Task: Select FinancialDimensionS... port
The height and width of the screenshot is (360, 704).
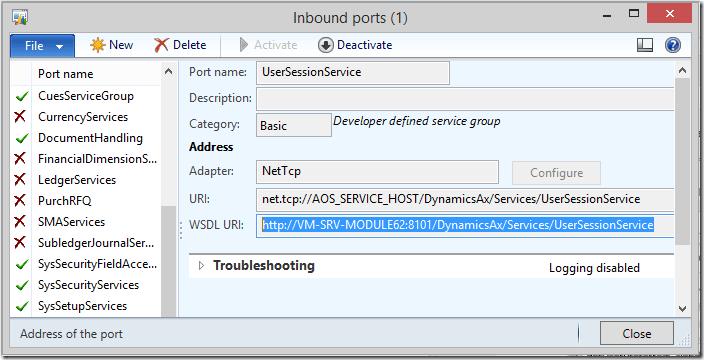Action: tap(97, 159)
